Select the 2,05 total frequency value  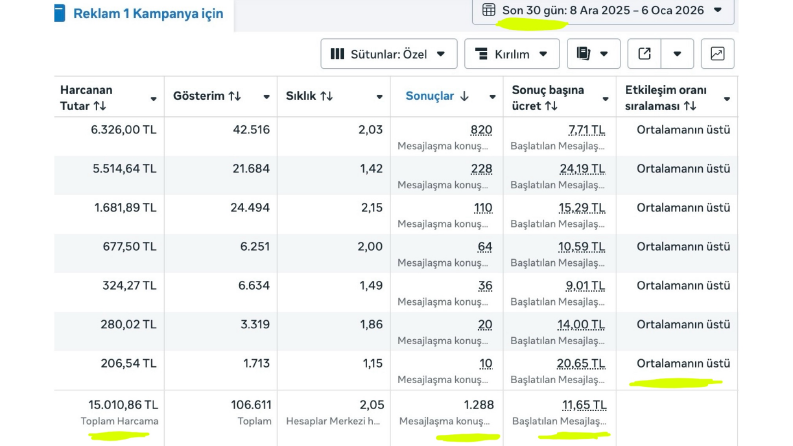pyautogui.click(x=372, y=405)
